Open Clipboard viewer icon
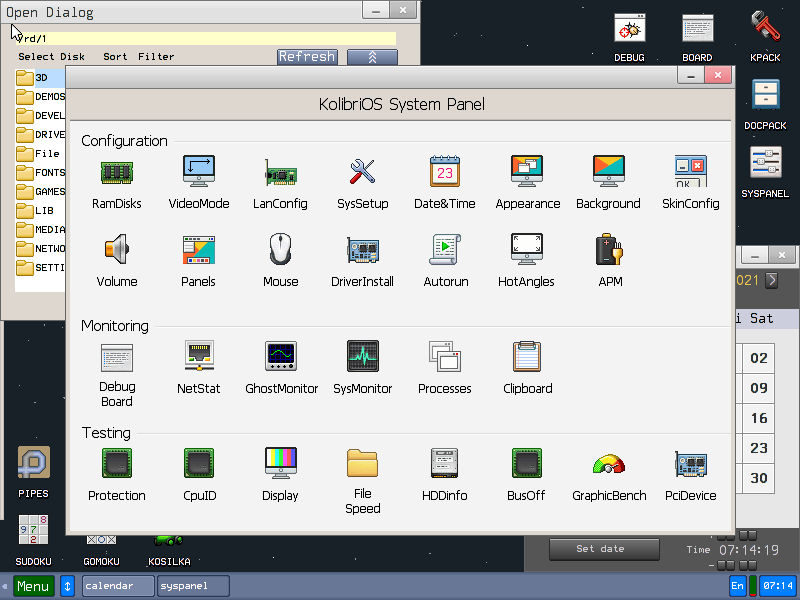The image size is (800, 600). click(527, 356)
